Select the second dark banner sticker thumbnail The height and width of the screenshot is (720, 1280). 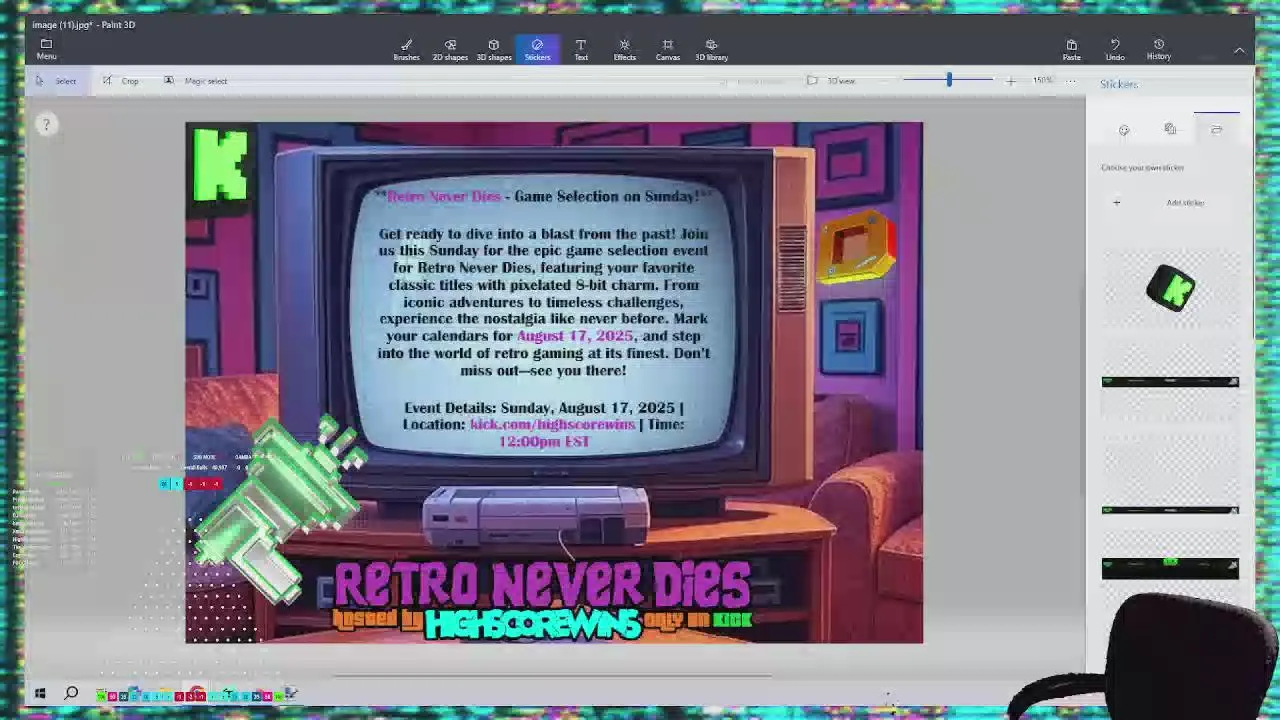[x=1170, y=510]
